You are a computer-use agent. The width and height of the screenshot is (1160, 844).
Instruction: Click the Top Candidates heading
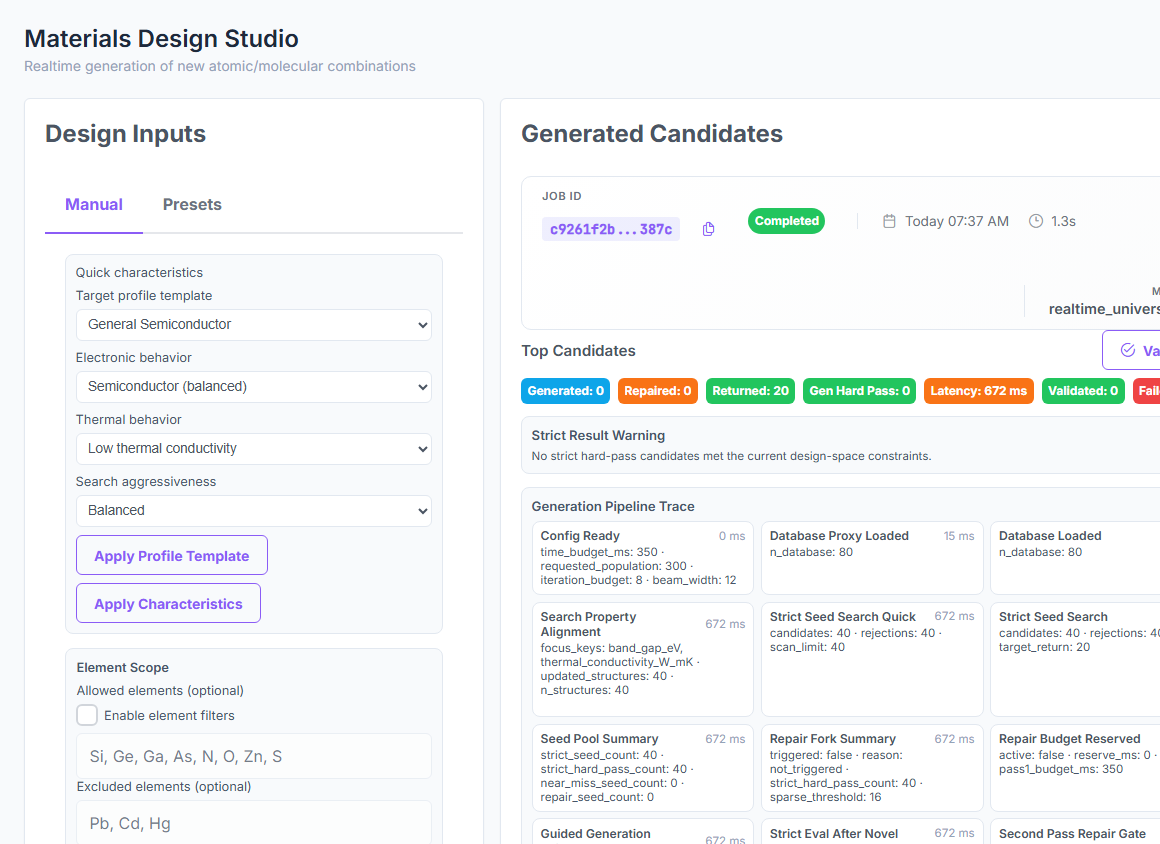(x=579, y=351)
